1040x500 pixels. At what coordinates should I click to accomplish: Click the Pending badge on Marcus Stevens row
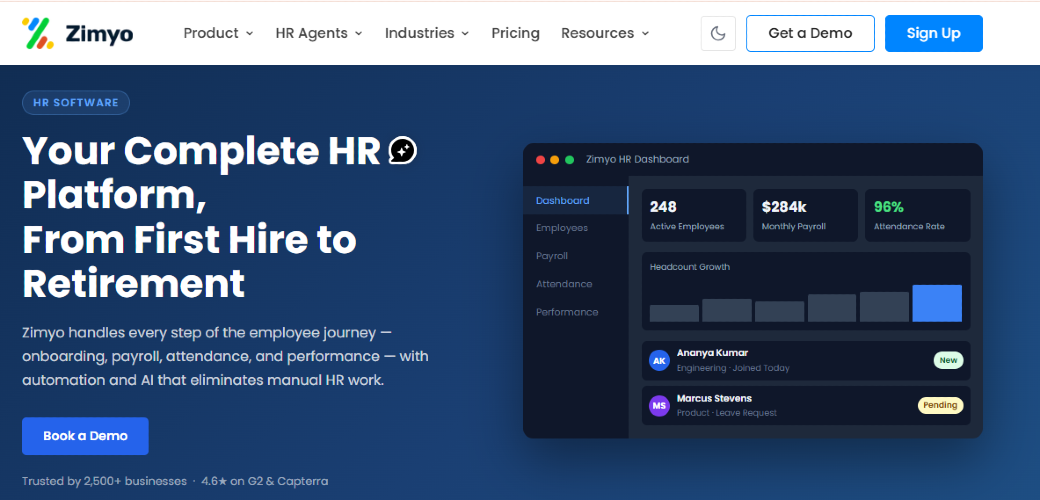coord(941,405)
